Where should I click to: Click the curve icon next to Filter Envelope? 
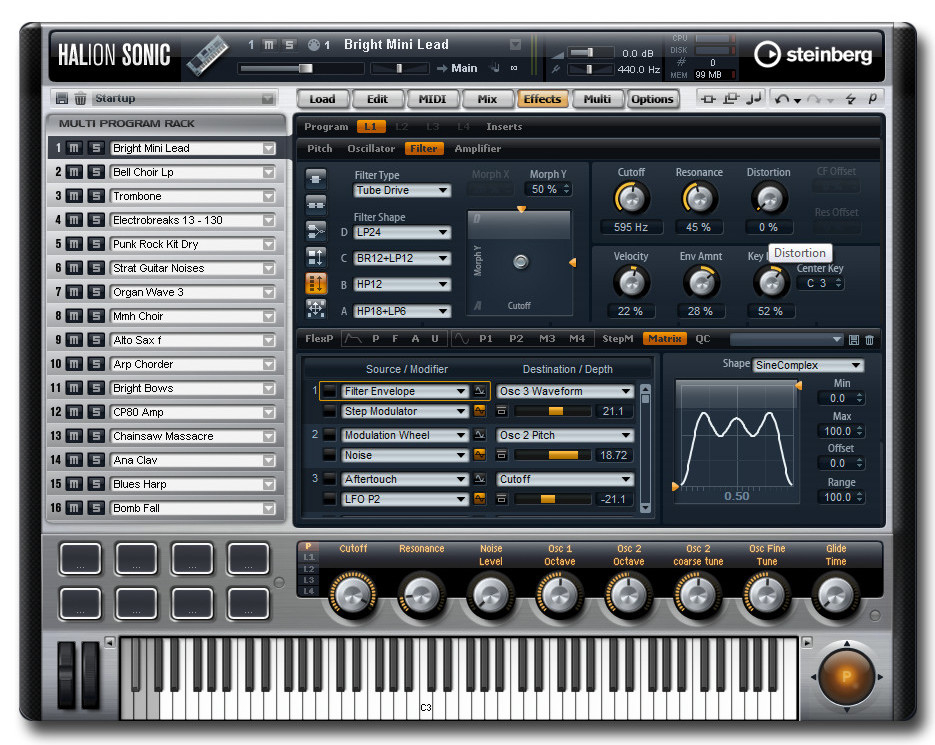[x=479, y=391]
